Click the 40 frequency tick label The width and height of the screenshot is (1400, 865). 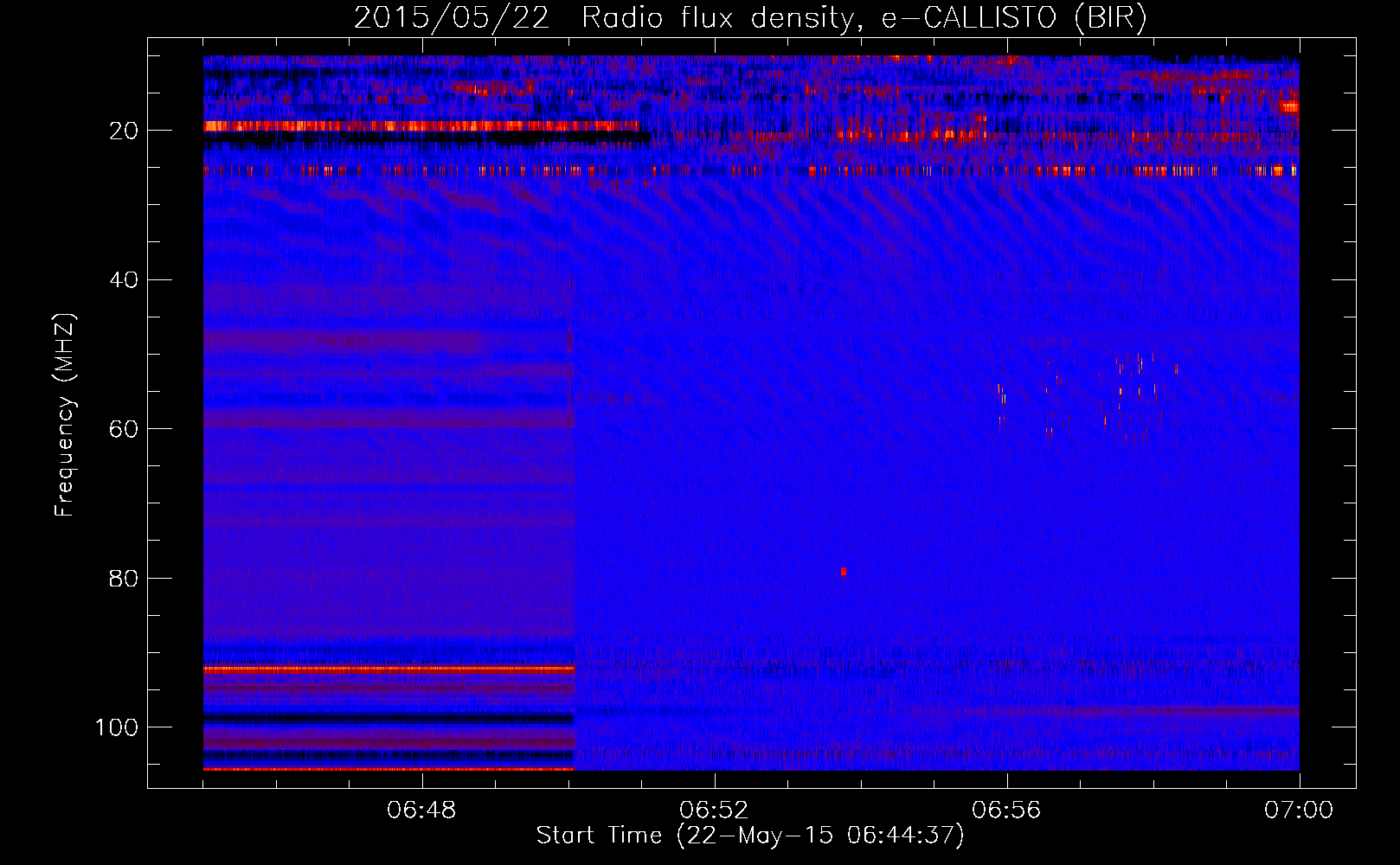124,280
